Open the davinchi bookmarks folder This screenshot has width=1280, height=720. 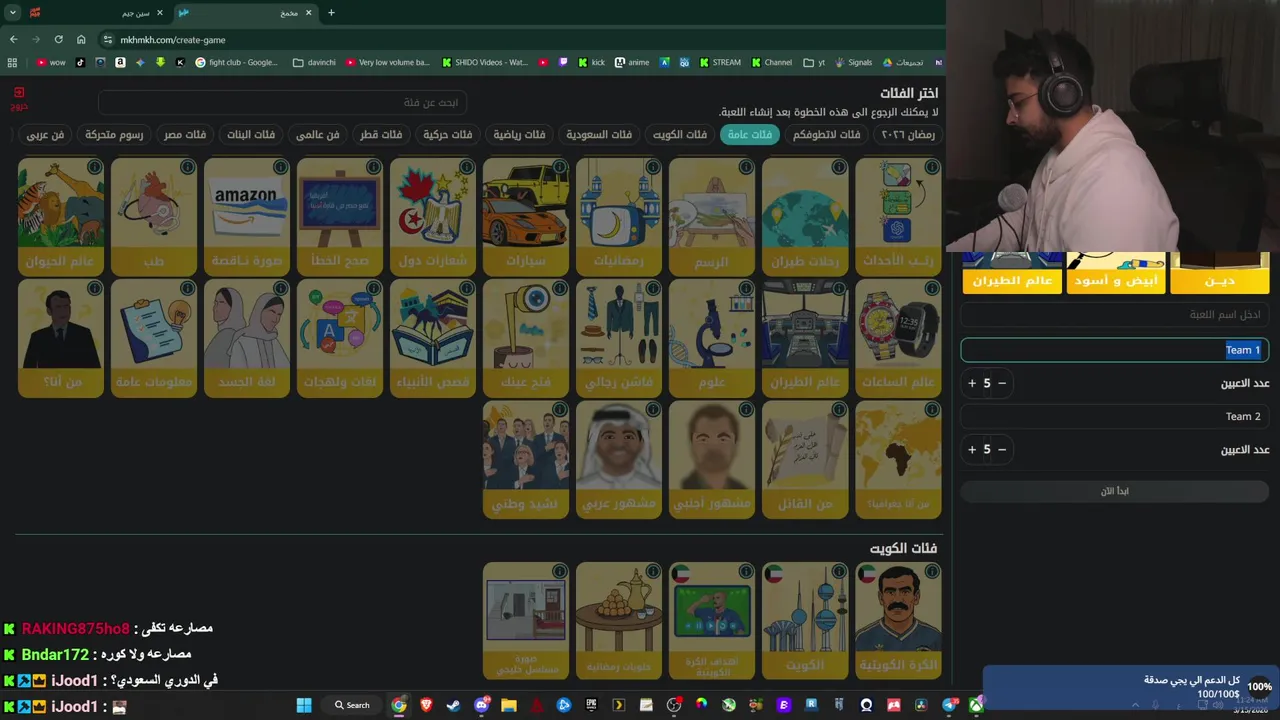(x=314, y=62)
